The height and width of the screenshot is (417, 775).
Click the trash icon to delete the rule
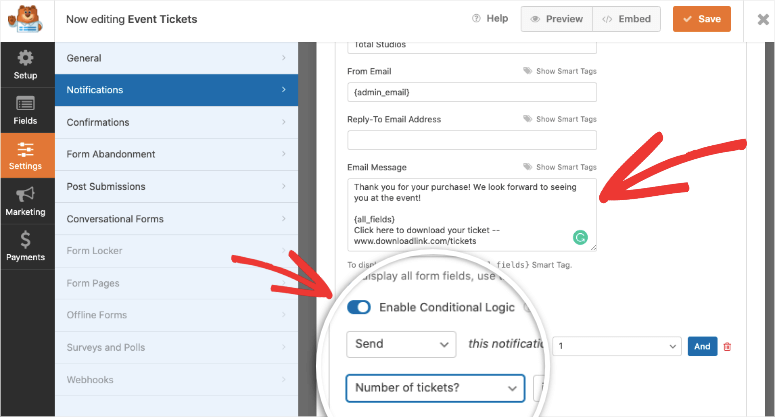tap(727, 347)
